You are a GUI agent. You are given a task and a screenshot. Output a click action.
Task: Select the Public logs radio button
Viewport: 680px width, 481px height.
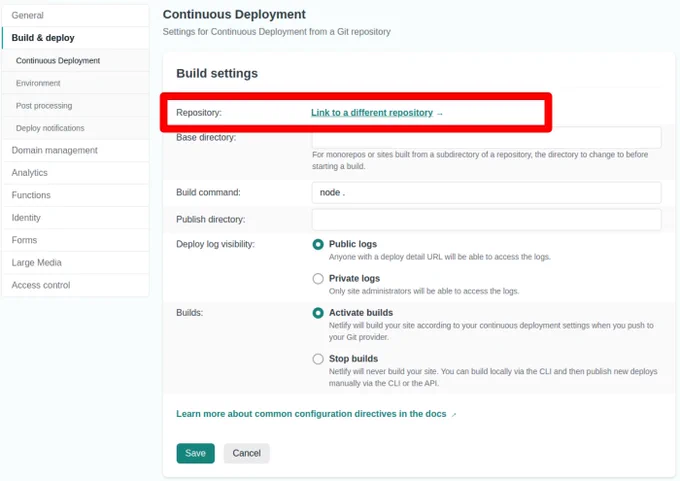318,245
